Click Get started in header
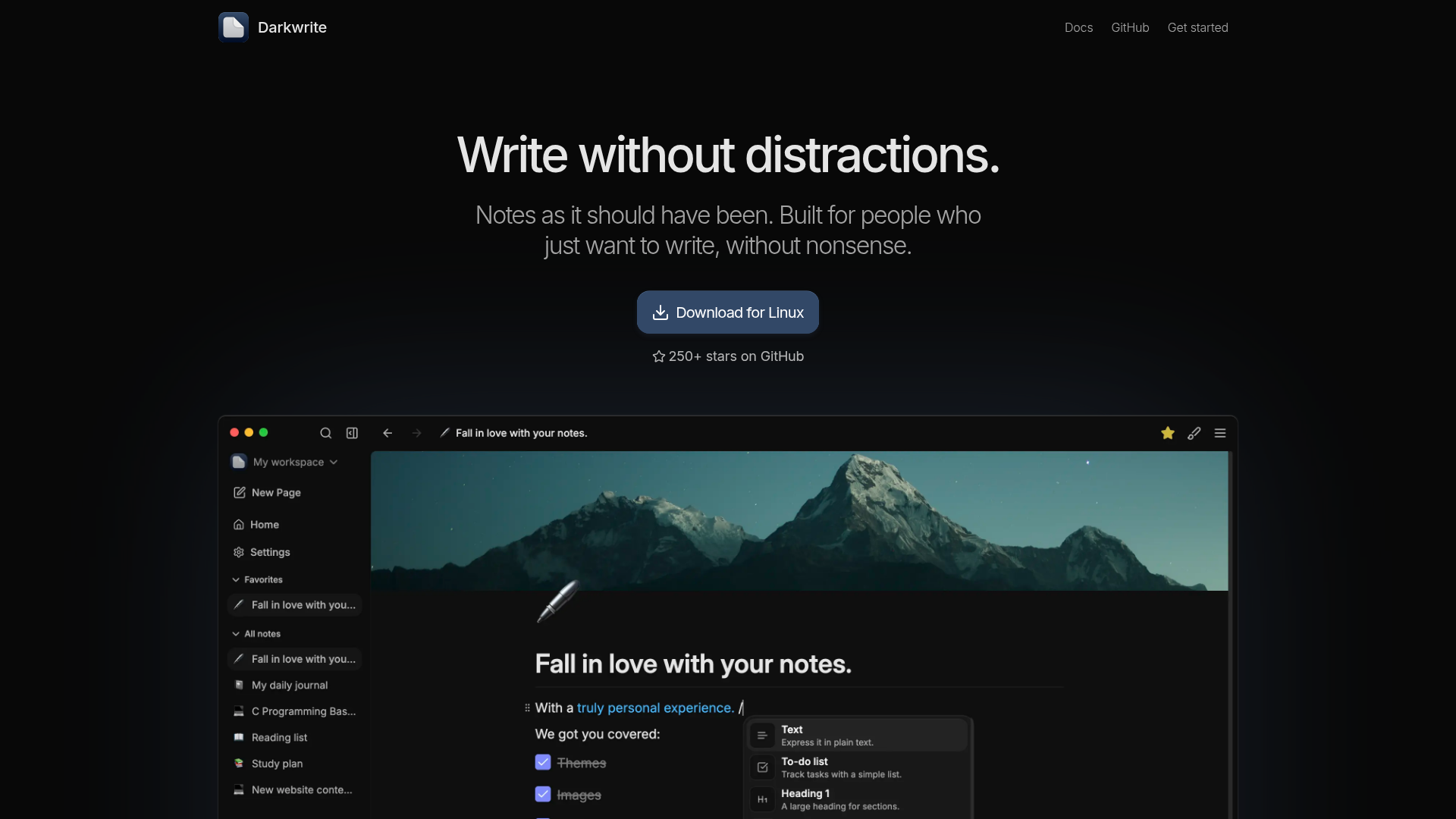This screenshot has width=1456, height=819. click(1197, 27)
